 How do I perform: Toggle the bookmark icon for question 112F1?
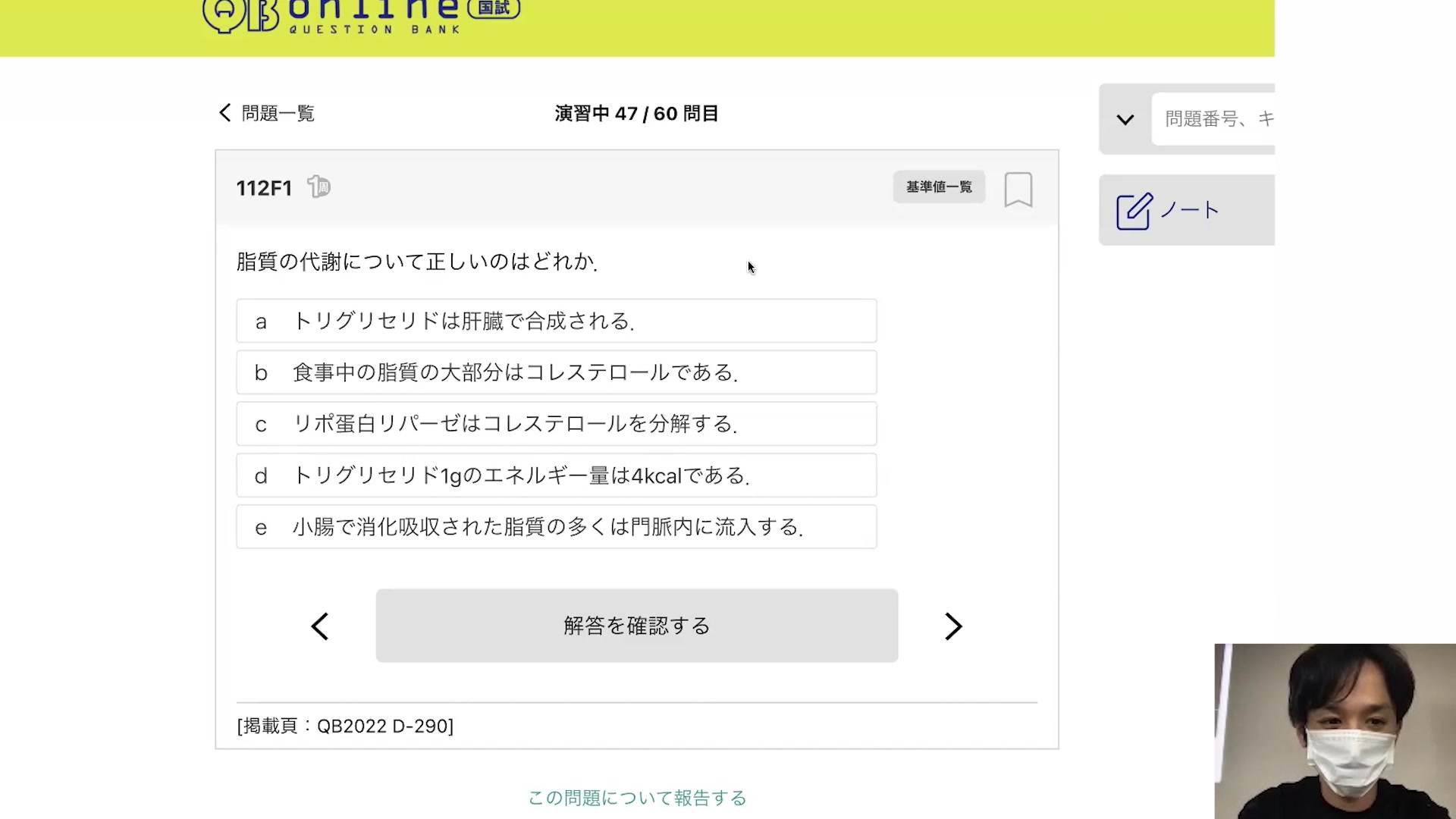(x=1018, y=189)
